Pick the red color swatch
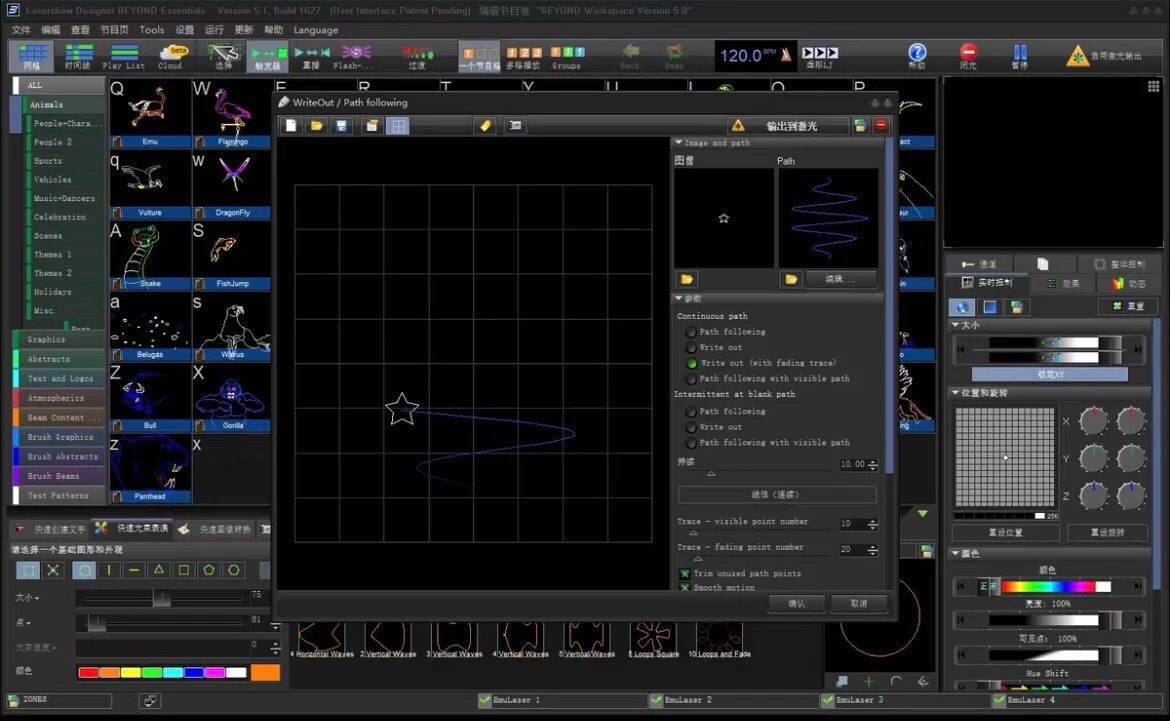 point(88,672)
